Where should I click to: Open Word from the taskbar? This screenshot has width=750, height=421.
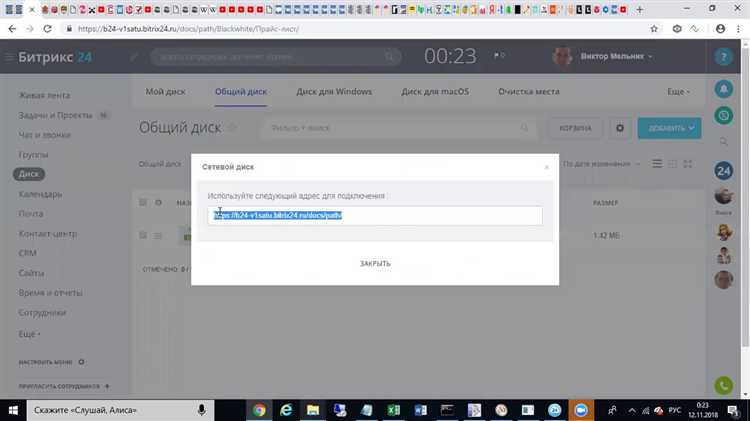[x=420, y=410]
